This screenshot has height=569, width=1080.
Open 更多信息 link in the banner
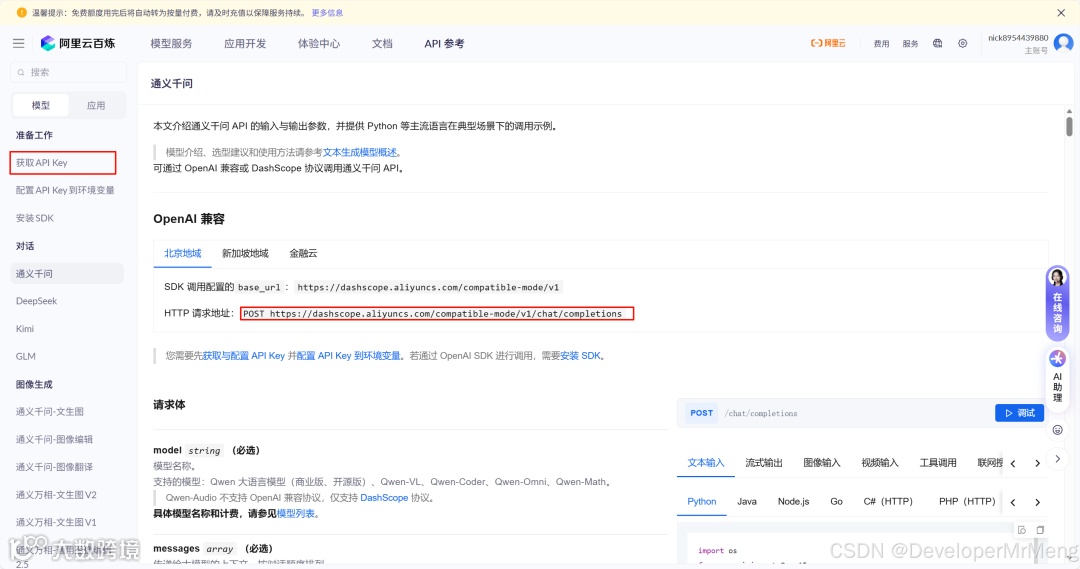(327, 12)
